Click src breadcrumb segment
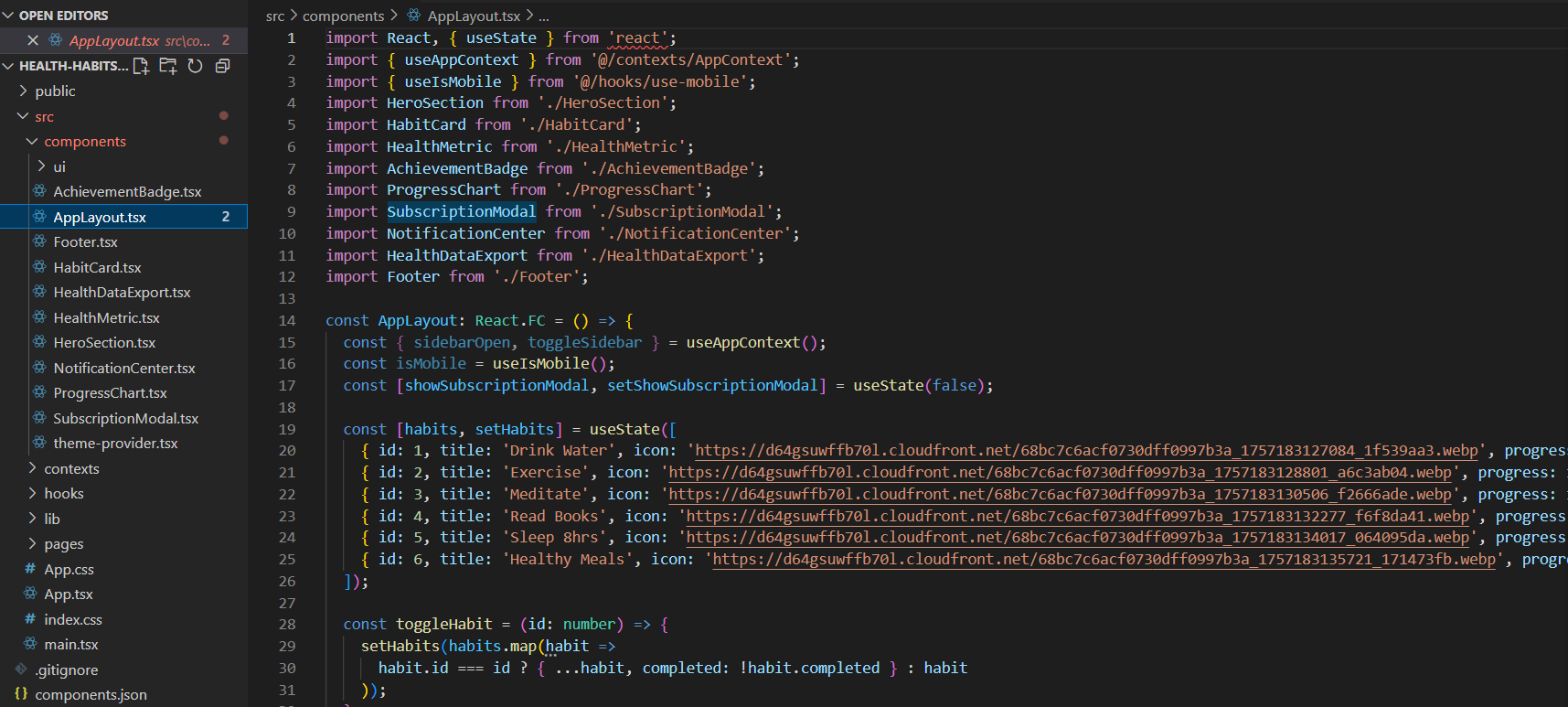Viewport: 1568px width, 707px height. click(x=275, y=16)
